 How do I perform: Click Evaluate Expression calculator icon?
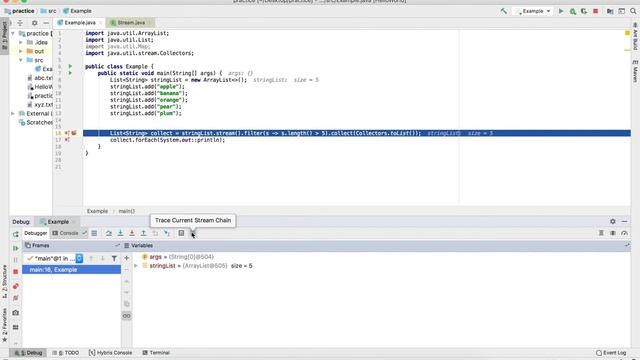181,233
